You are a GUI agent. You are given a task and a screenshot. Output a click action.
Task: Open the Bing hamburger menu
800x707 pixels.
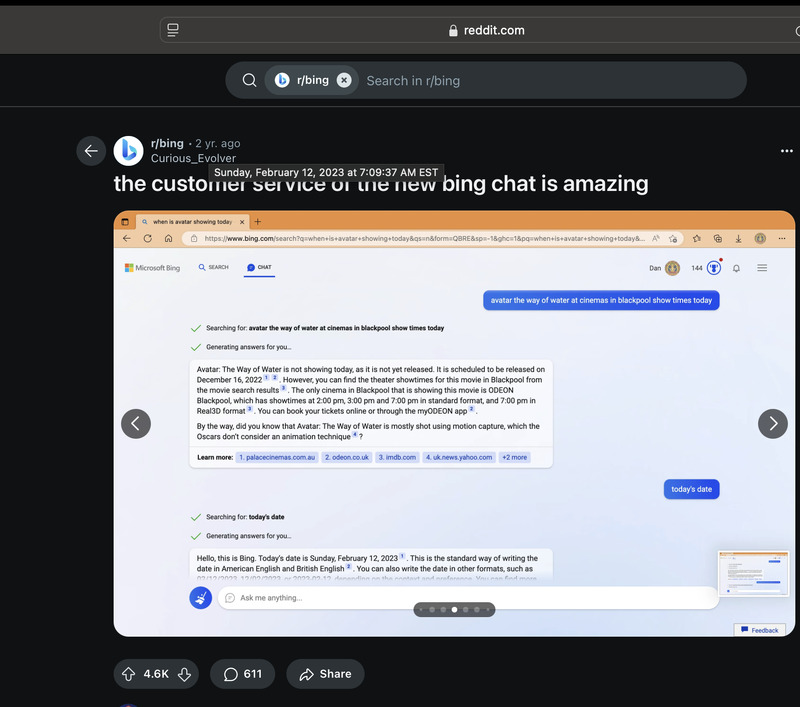[x=762, y=268]
